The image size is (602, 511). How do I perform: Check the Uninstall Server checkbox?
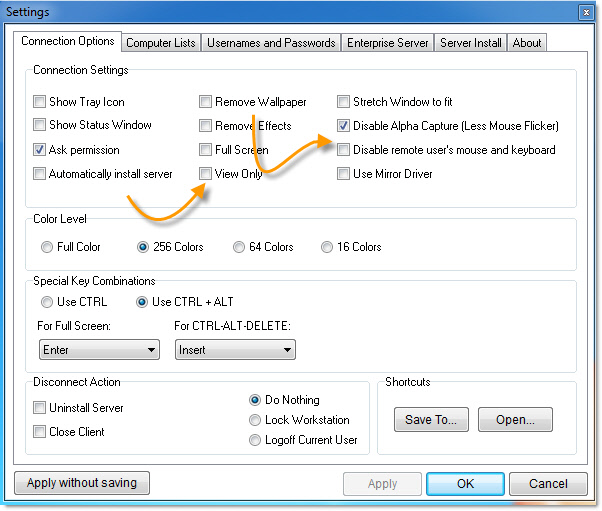tap(39, 407)
